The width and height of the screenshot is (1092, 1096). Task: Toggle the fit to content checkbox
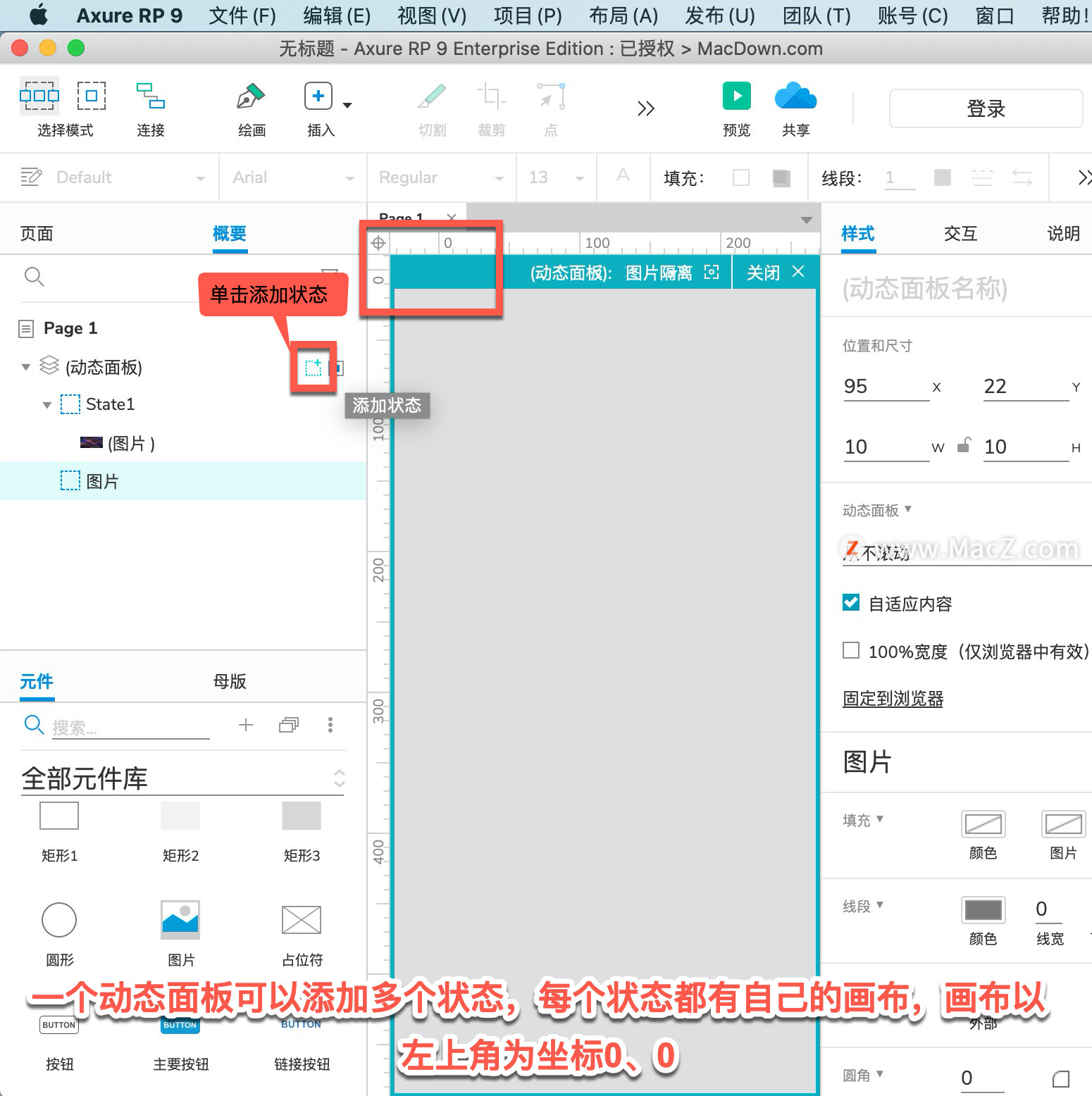[x=851, y=602]
